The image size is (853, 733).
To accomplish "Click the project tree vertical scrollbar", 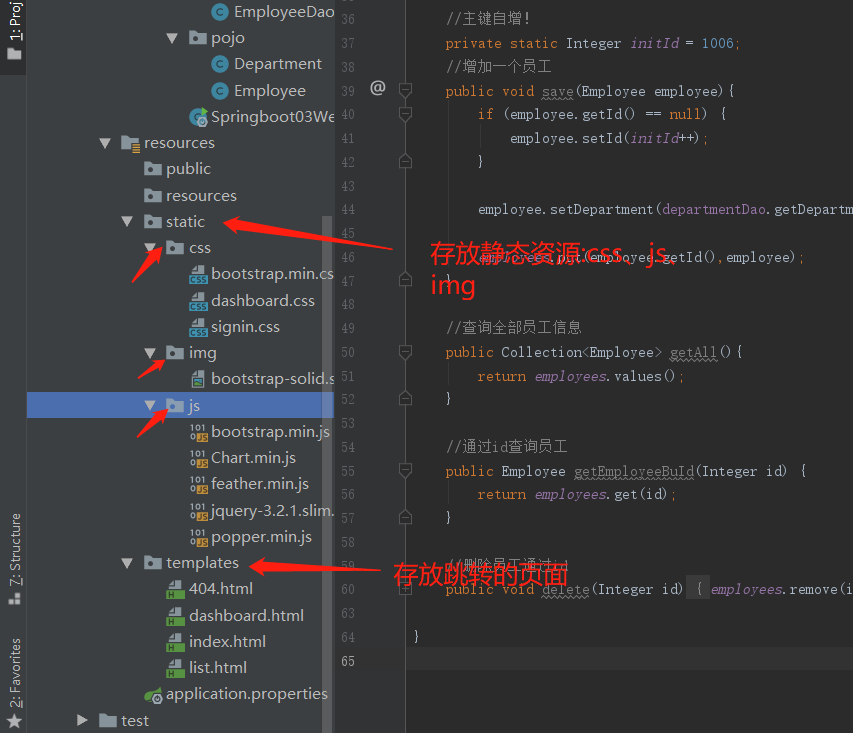I will coord(327,473).
